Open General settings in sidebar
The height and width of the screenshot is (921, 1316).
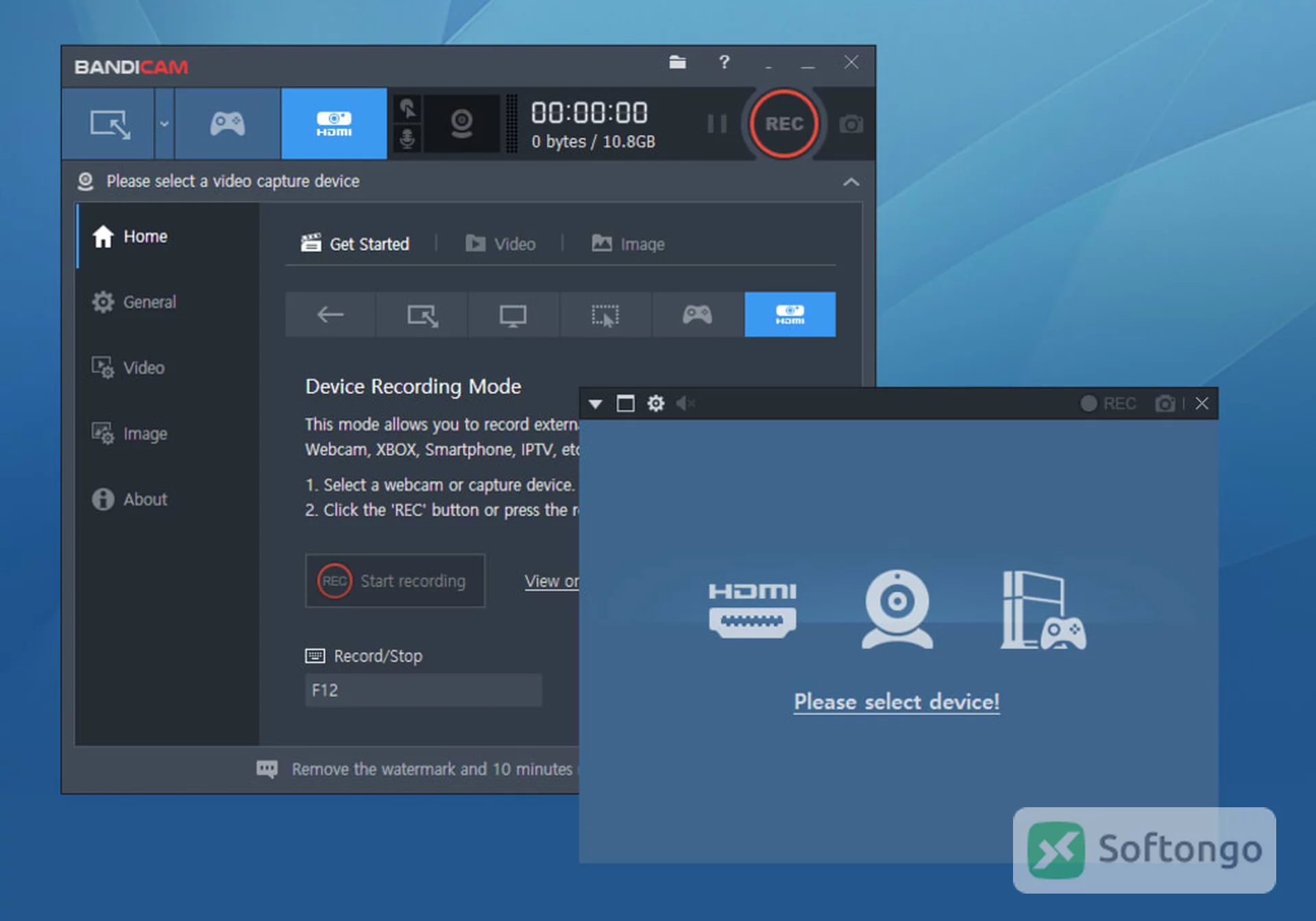(x=168, y=302)
